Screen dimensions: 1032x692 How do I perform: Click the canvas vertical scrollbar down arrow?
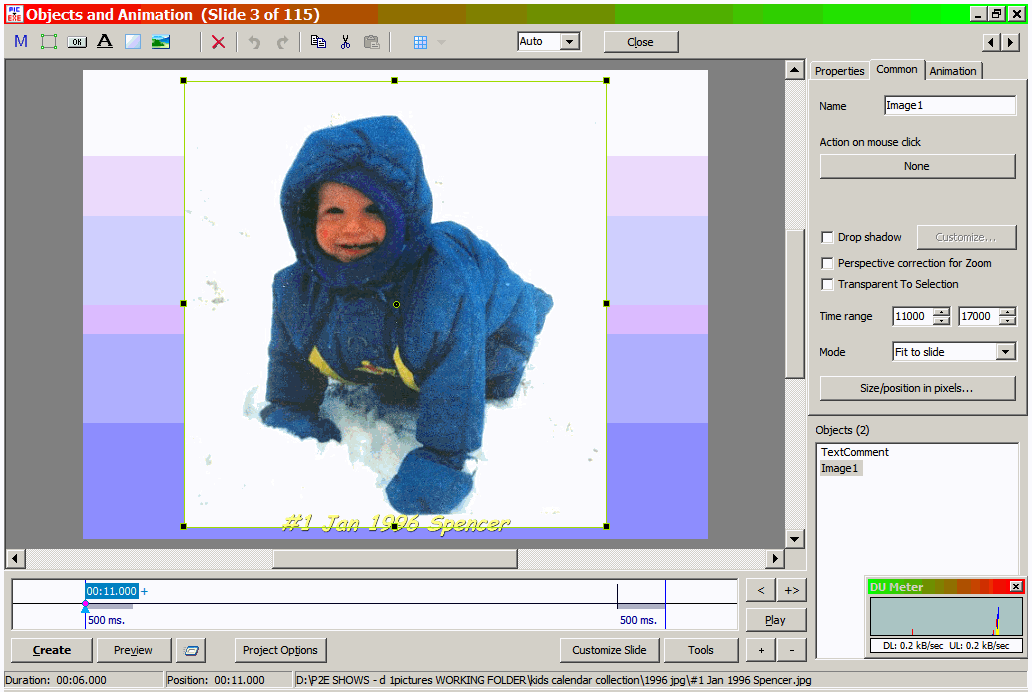(x=795, y=539)
